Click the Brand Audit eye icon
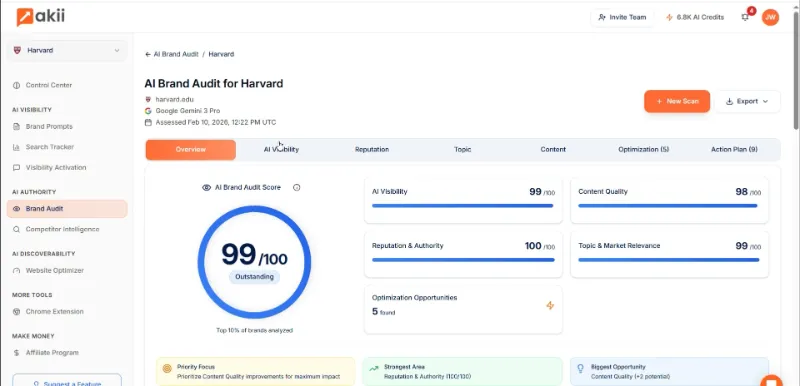The width and height of the screenshot is (800, 386). click(x=16, y=209)
